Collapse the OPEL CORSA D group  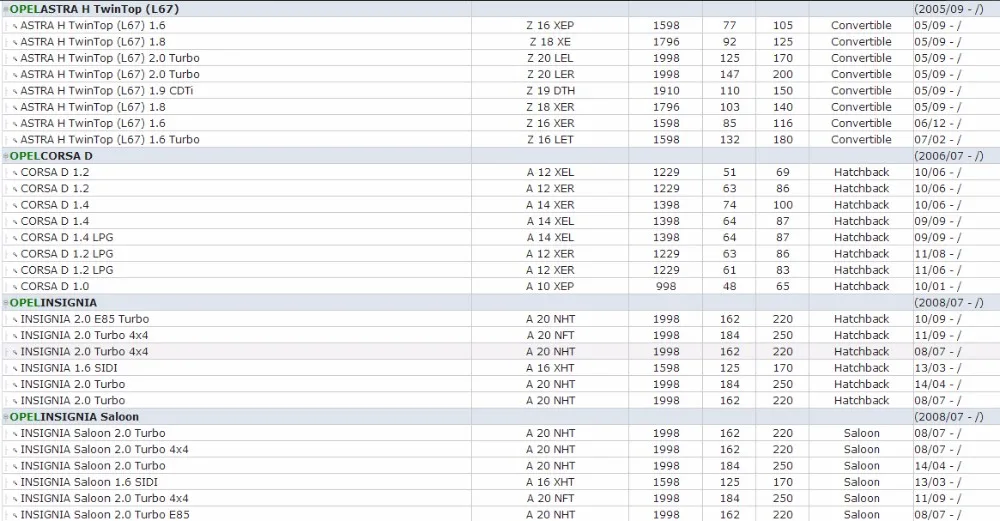[x=6, y=156]
